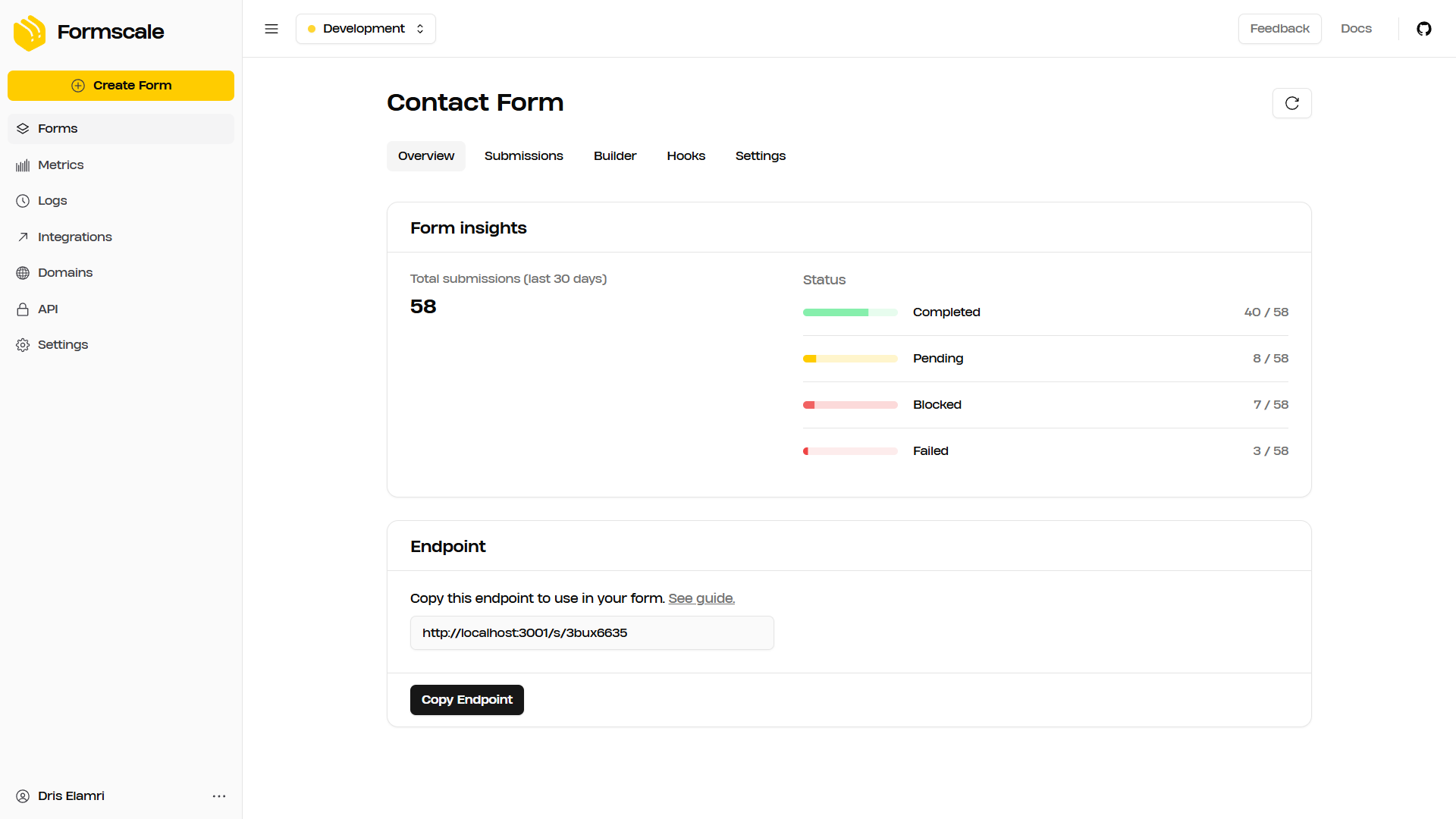
Task: Click the Create Form button
Action: [121, 85]
